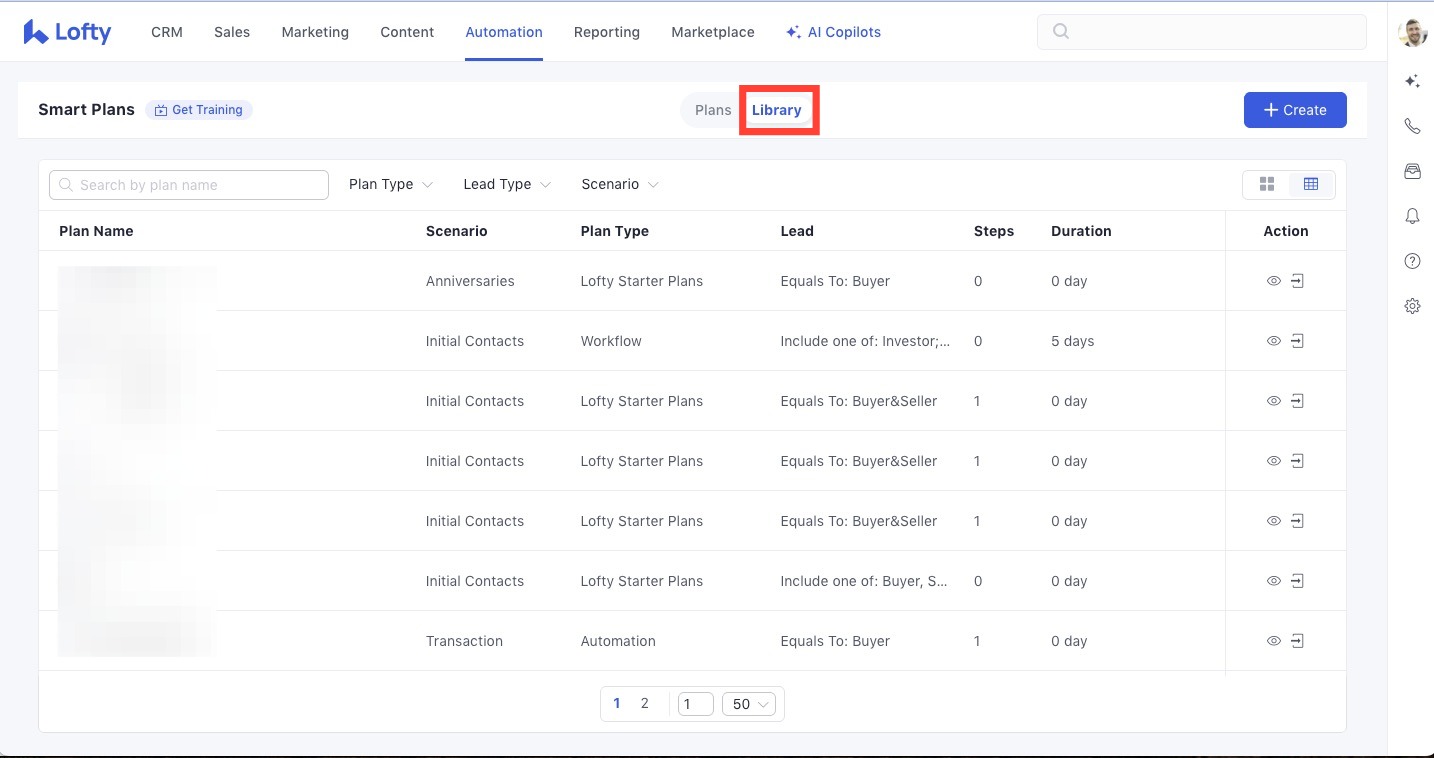Enable table view layout
The height and width of the screenshot is (758, 1434).
tap(1311, 184)
